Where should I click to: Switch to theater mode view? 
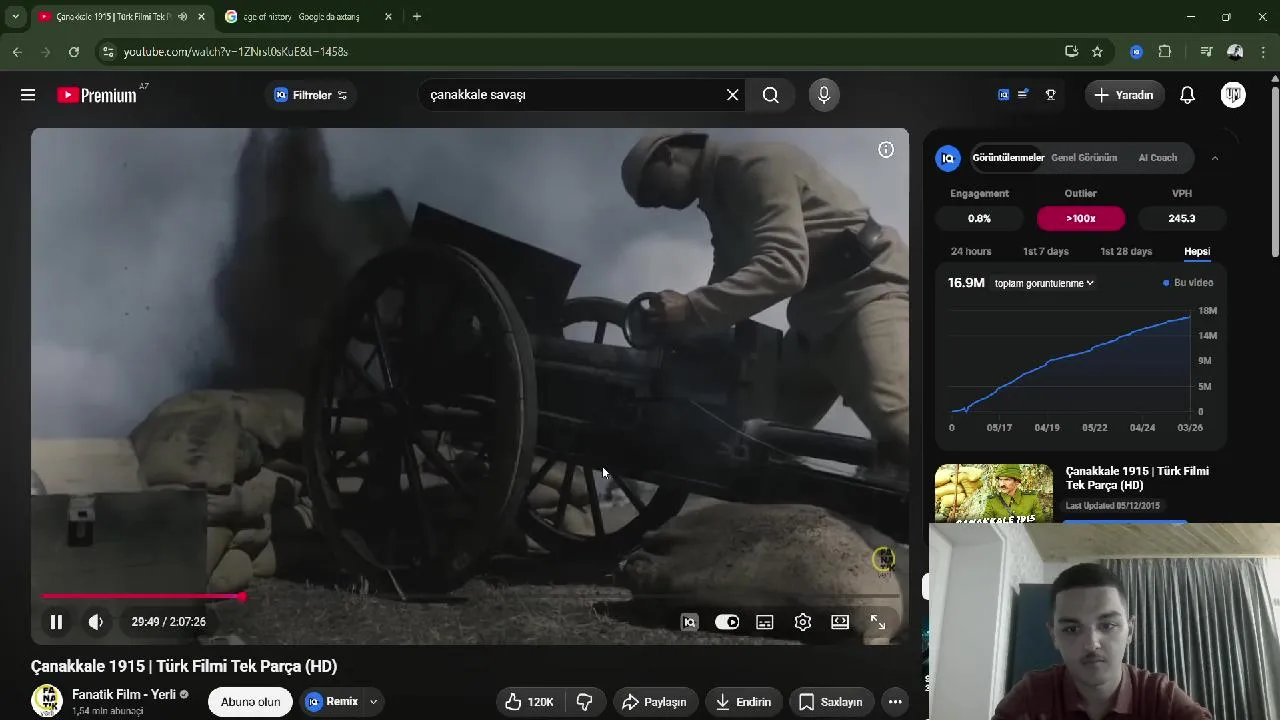(x=840, y=622)
